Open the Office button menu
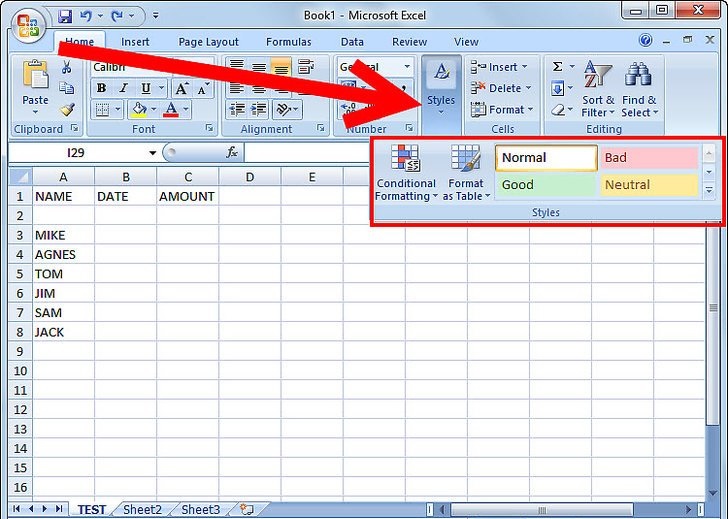The height and width of the screenshot is (519, 728). (x=27, y=26)
